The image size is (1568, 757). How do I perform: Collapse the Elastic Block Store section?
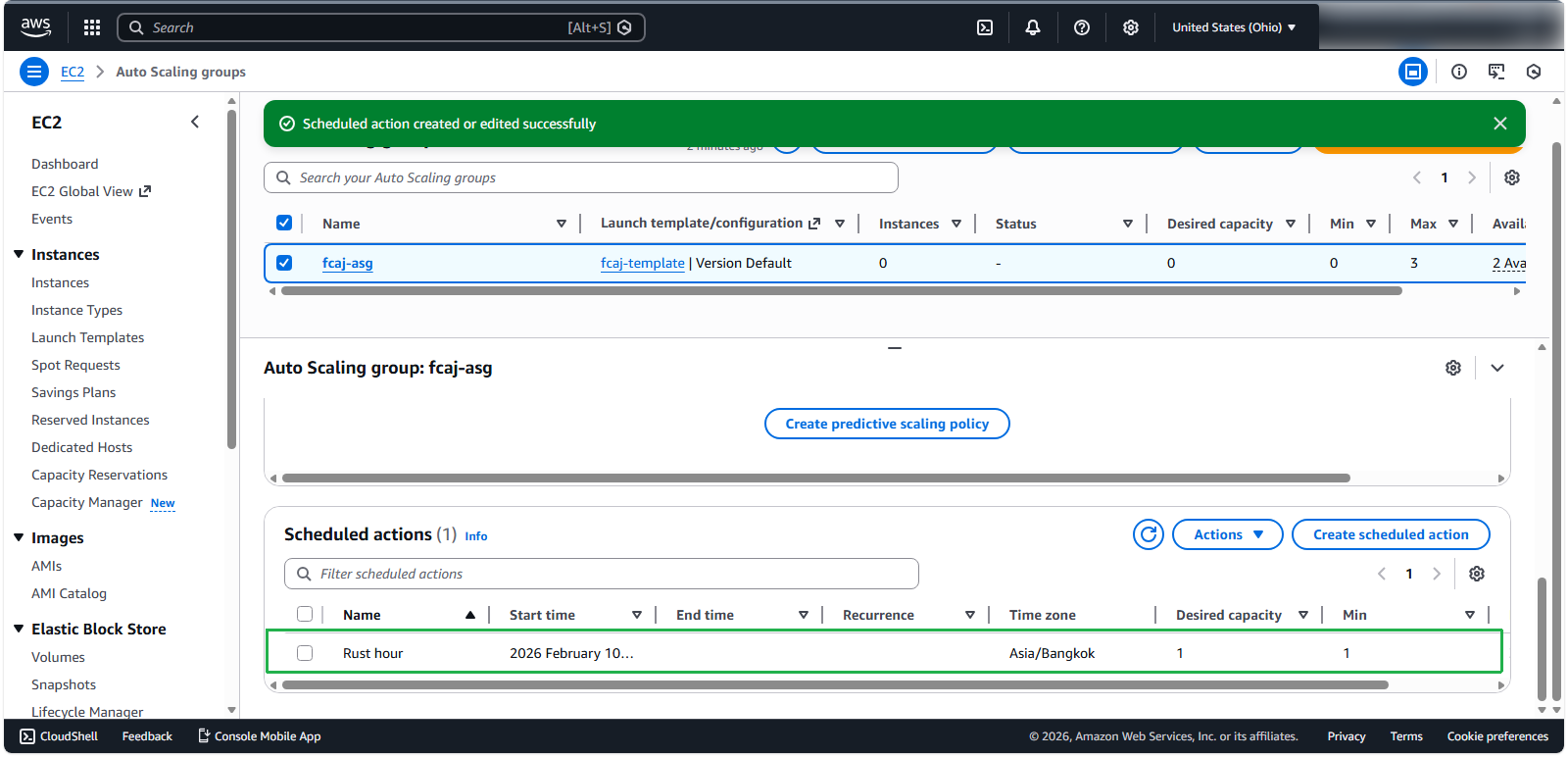tap(19, 629)
